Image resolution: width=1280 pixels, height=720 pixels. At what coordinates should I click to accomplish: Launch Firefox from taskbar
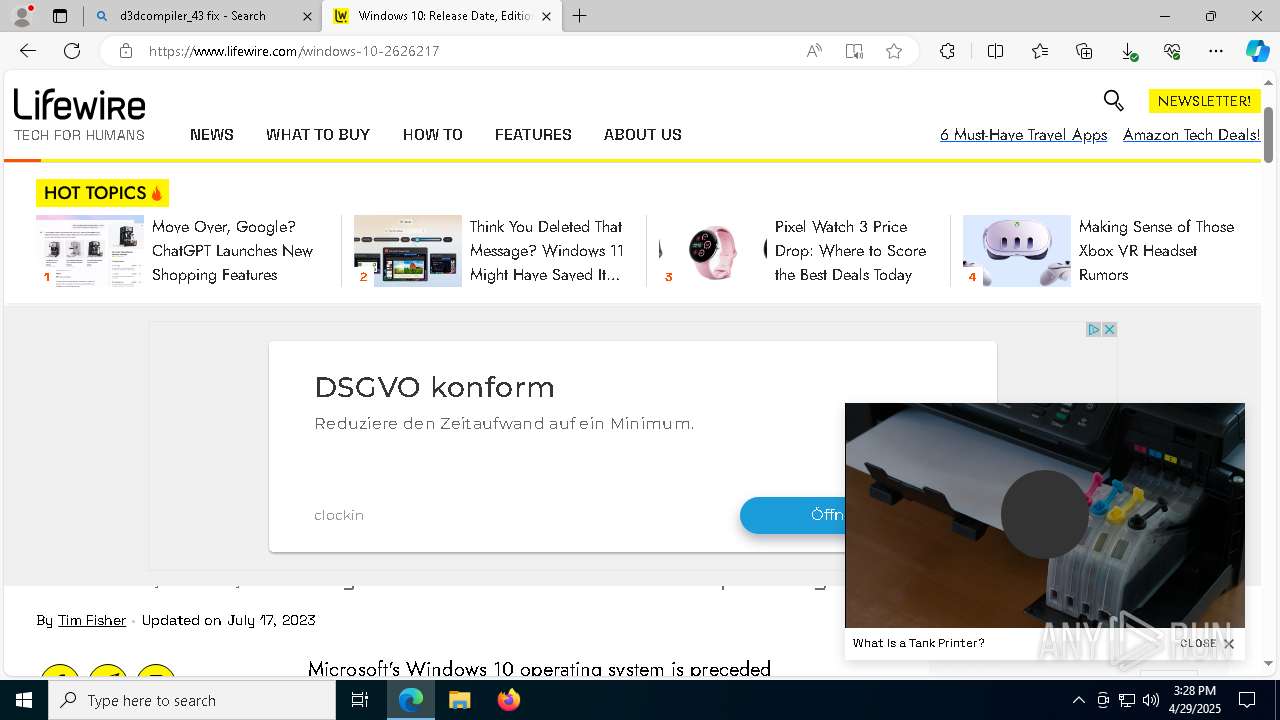[508, 700]
